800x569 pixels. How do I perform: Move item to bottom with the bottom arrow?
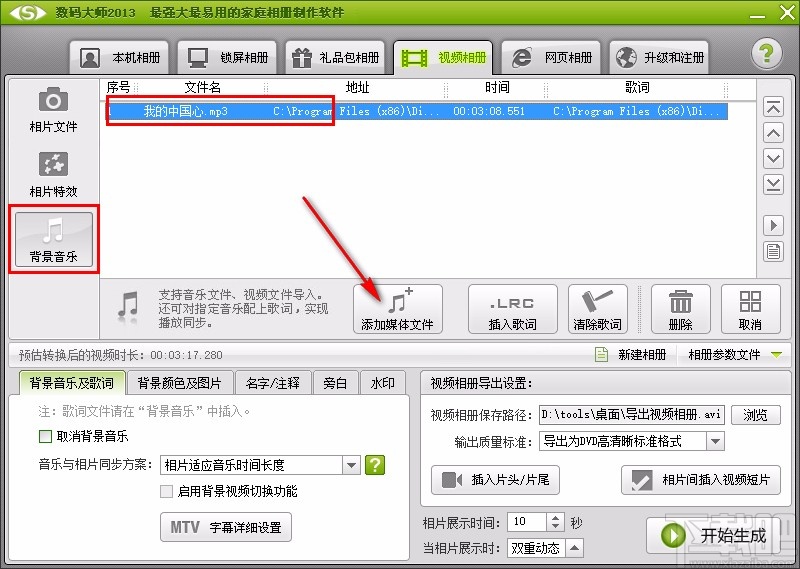[773, 184]
